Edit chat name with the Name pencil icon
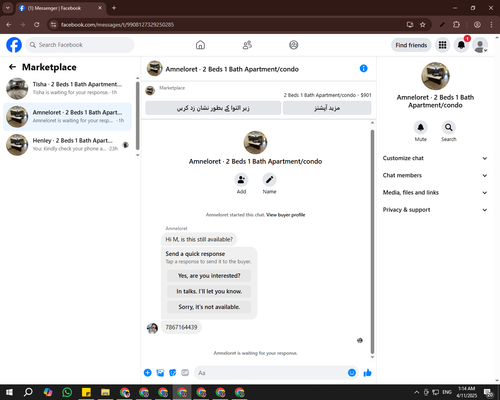The image size is (500, 400). click(x=269, y=180)
